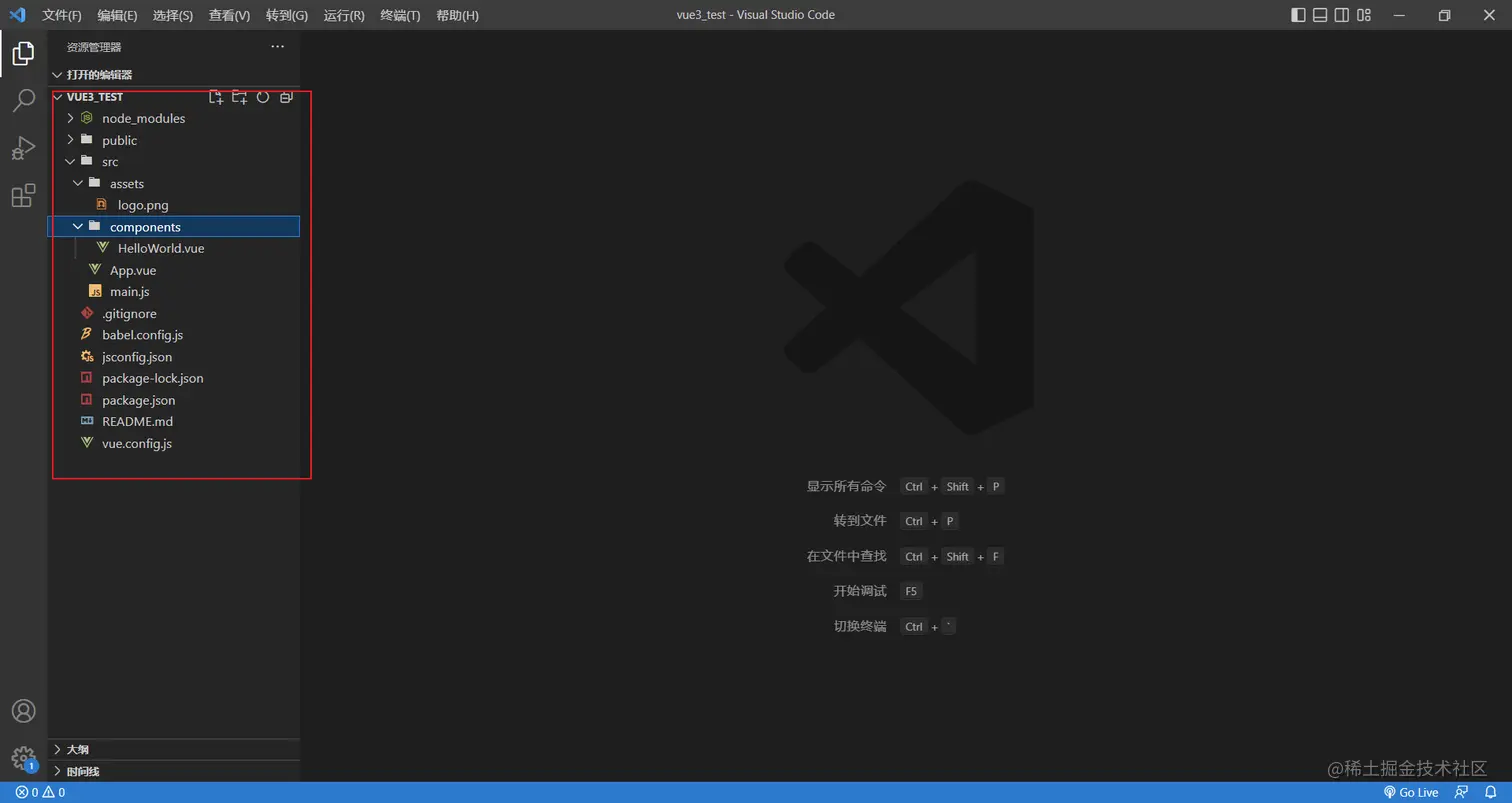Open README.md file
The height and width of the screenshot is (803, 1512).
tap(174, 421)
